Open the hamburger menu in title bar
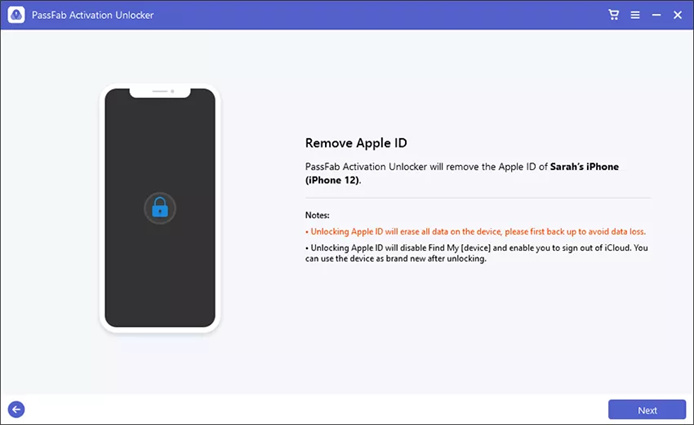 (x=634, y=15)
